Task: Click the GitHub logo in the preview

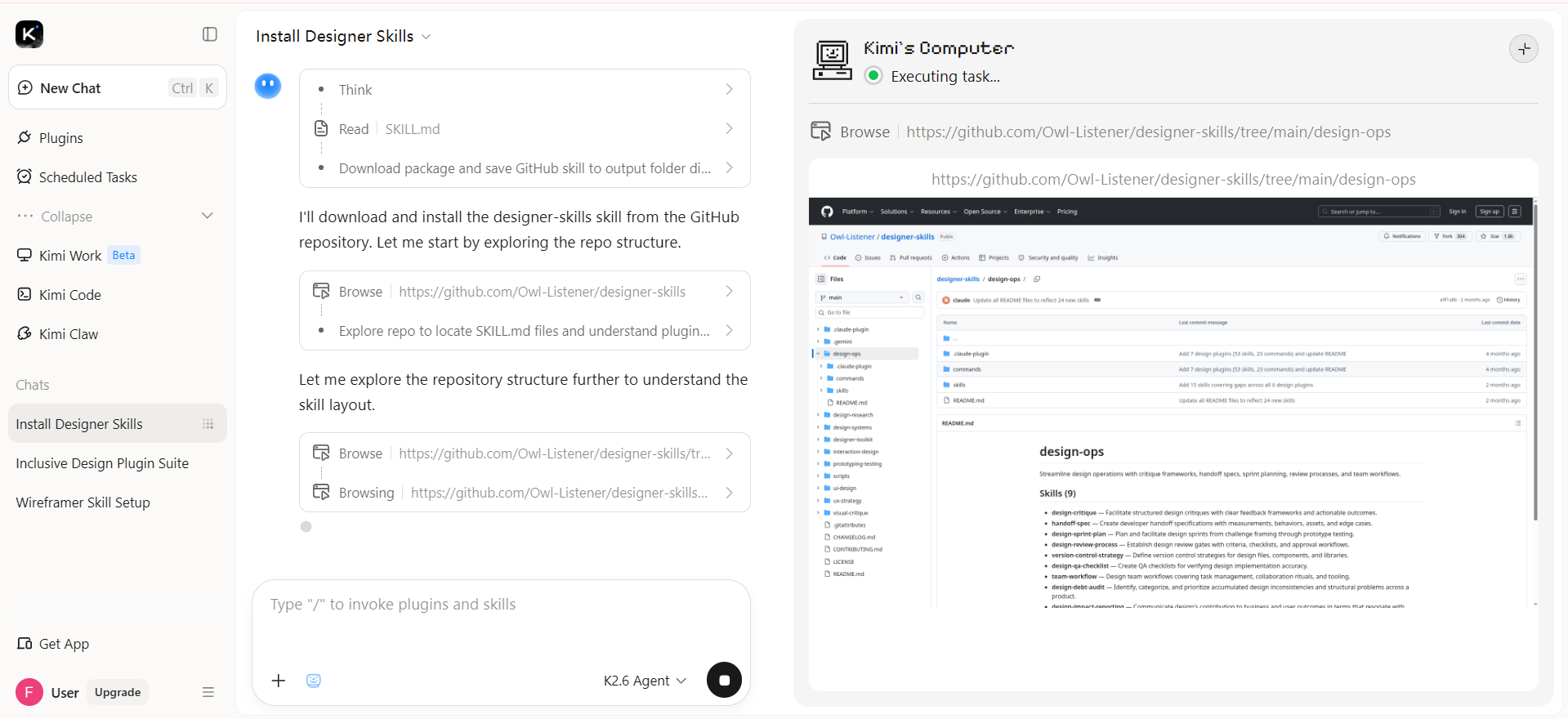Action: coord(827,212)
